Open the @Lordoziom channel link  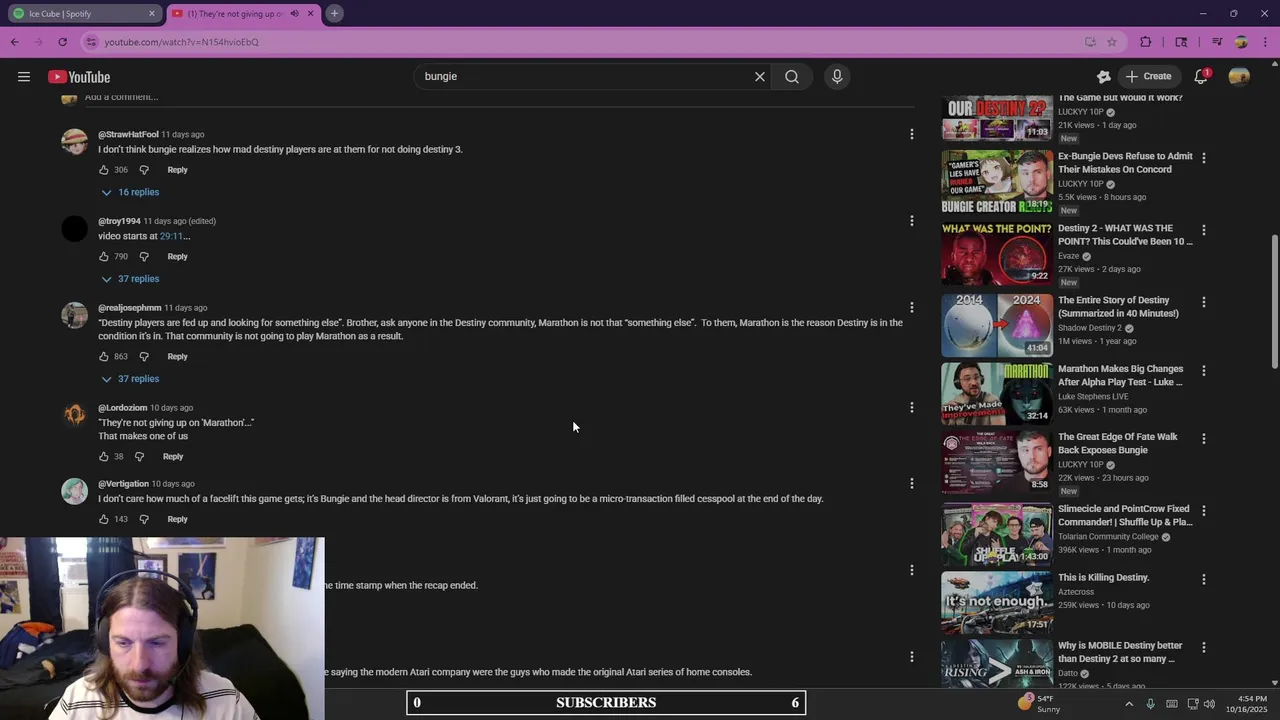coord(122,408)
